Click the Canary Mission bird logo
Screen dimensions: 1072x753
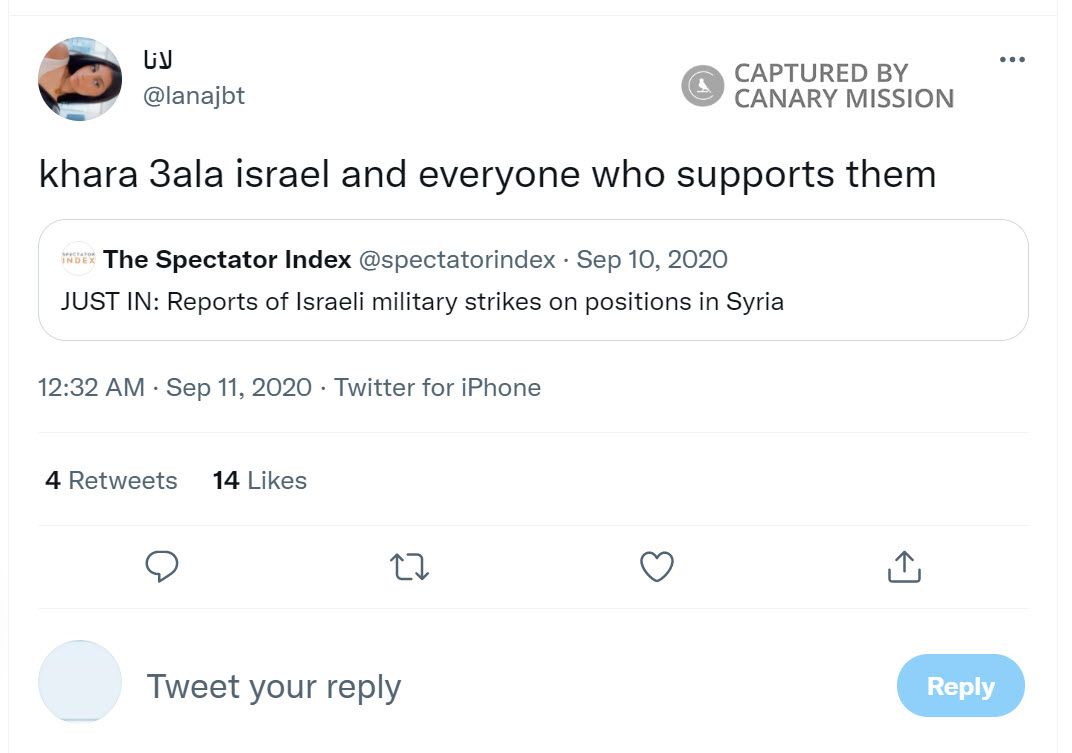pyautogui.click(x=702, y=86)
